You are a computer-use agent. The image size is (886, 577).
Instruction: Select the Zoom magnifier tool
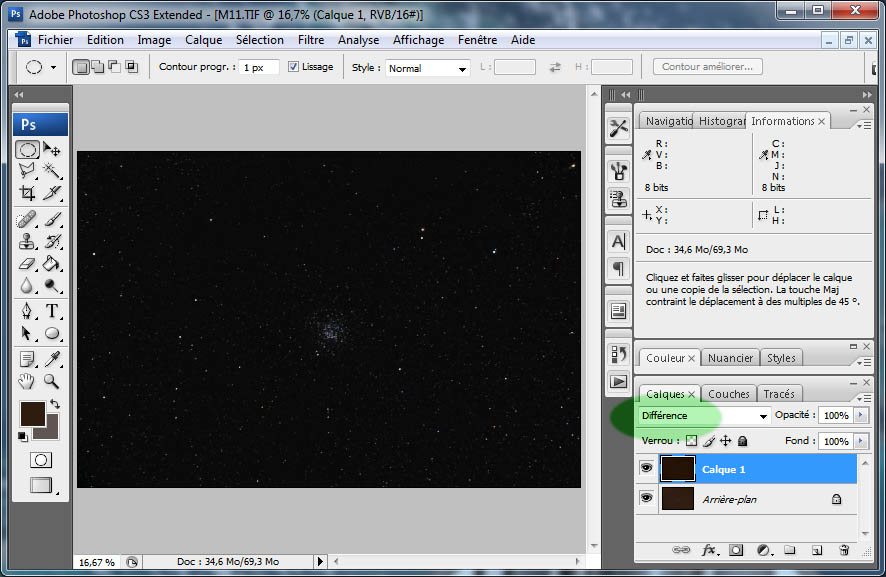[x=52, y=381]
